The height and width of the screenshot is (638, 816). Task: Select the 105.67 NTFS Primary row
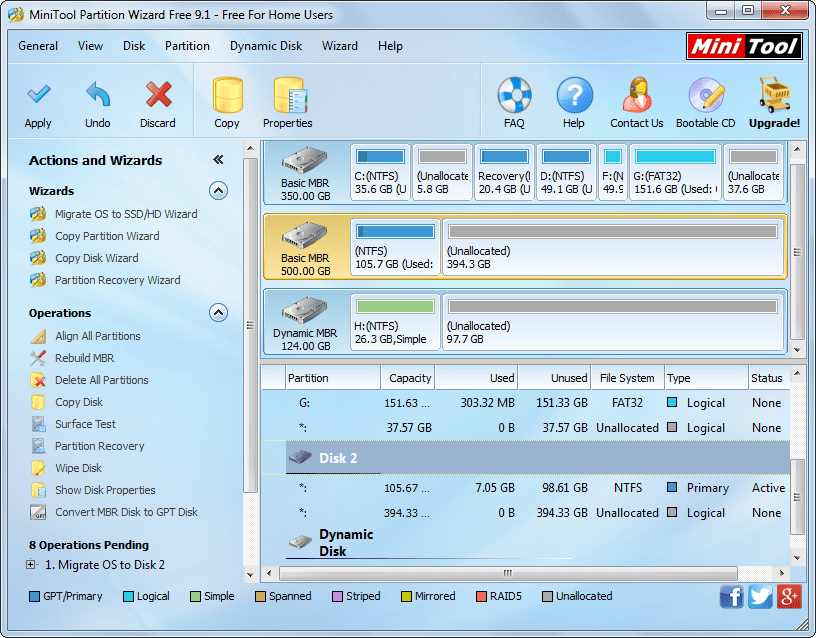pyautogui.click(x=526, y=488)
